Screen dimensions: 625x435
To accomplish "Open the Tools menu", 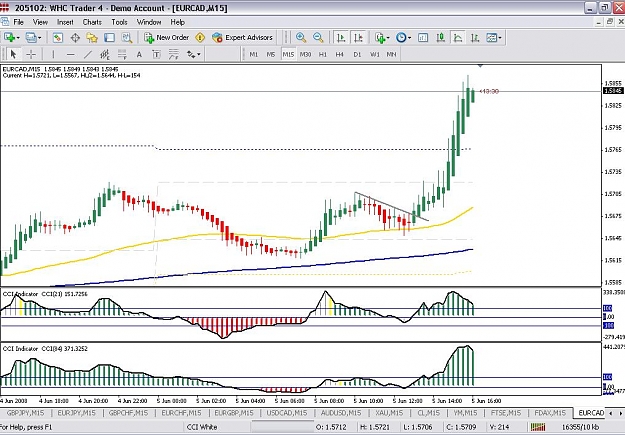I will pos(119,22).
